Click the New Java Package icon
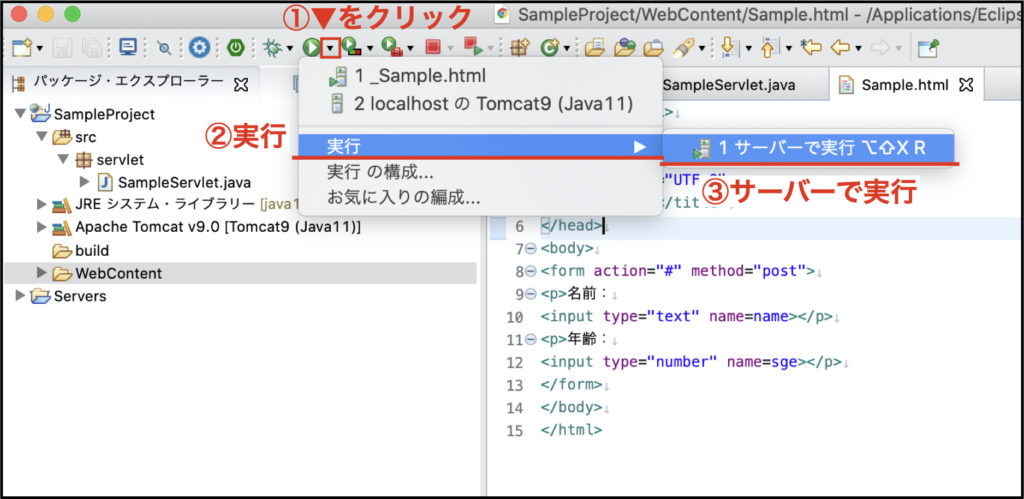This screenshot has height=499, width=1024. click(x=519, y=47)
